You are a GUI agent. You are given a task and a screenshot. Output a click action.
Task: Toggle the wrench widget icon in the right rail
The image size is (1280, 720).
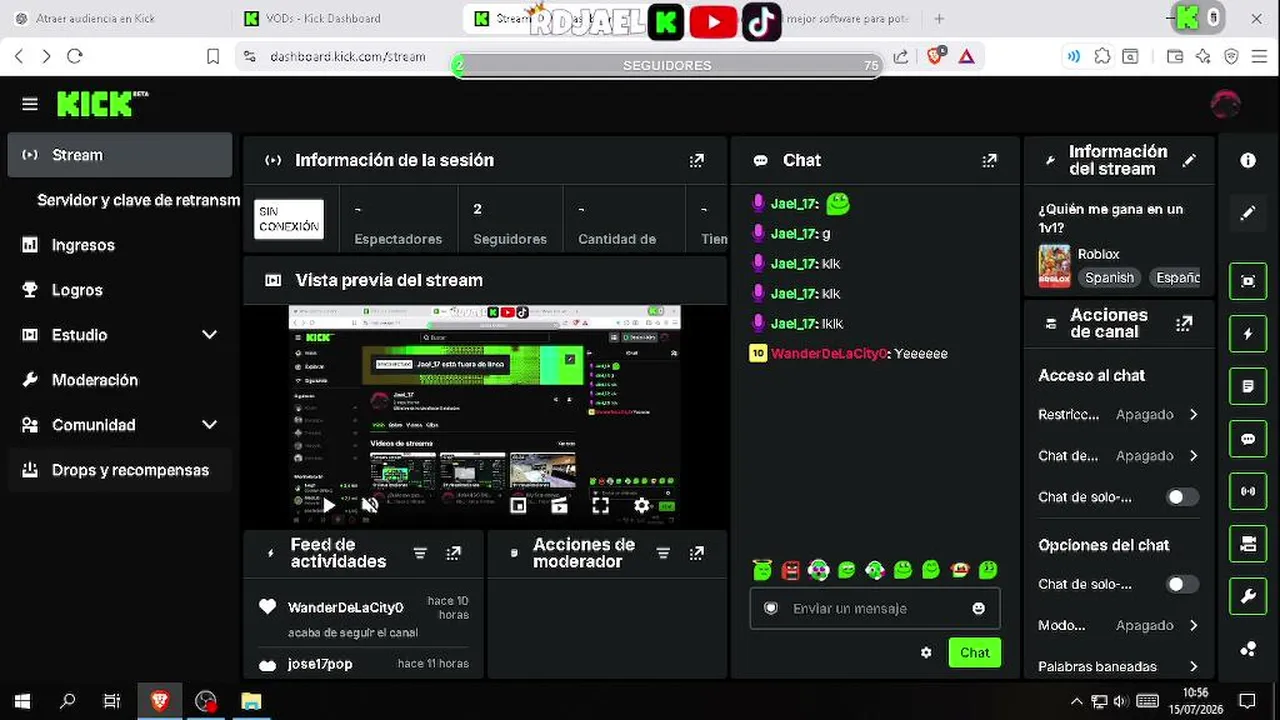coord(1248,597)
